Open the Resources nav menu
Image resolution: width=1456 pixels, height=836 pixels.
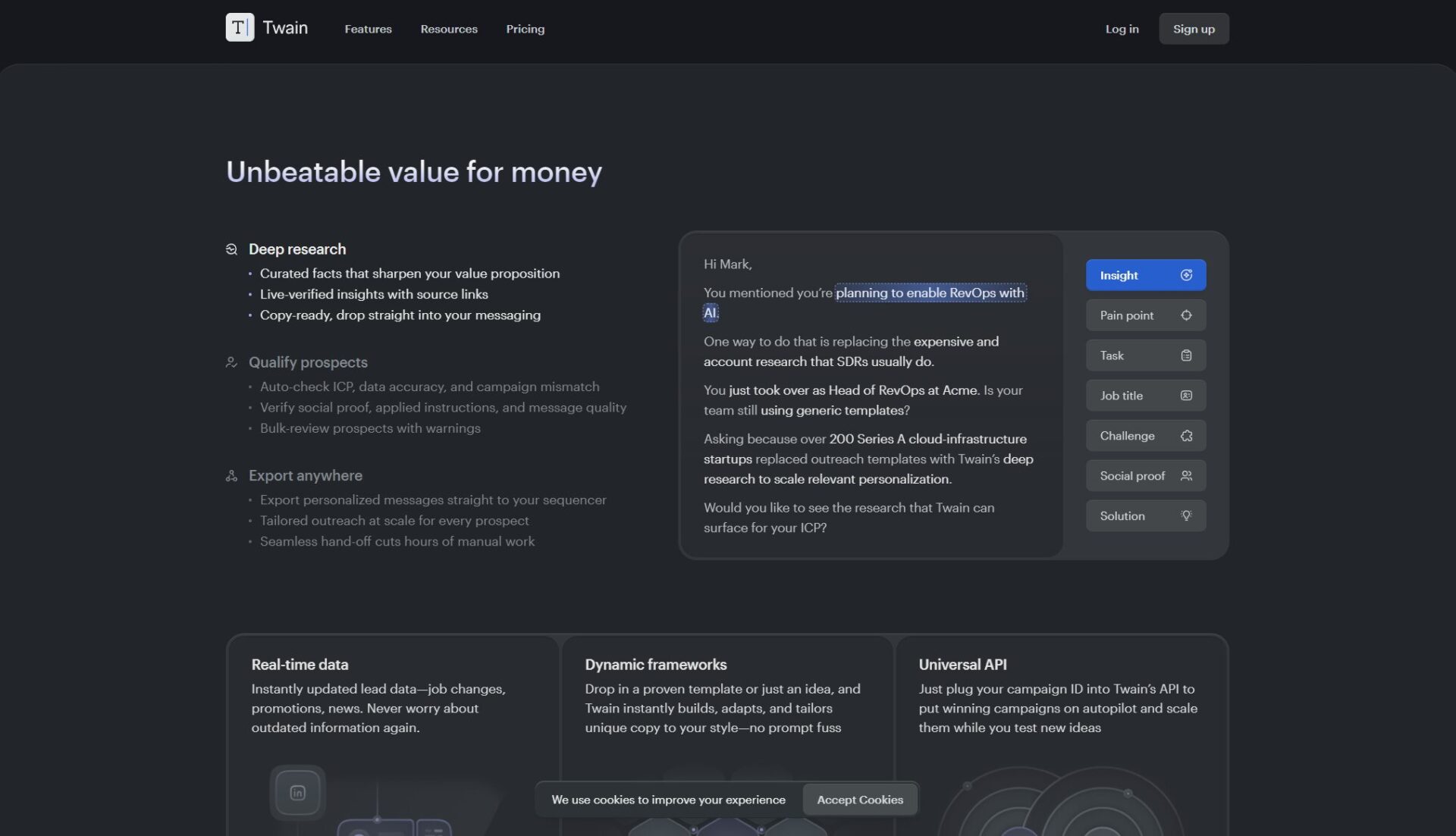pyautogui.click(x=449, y=29)
